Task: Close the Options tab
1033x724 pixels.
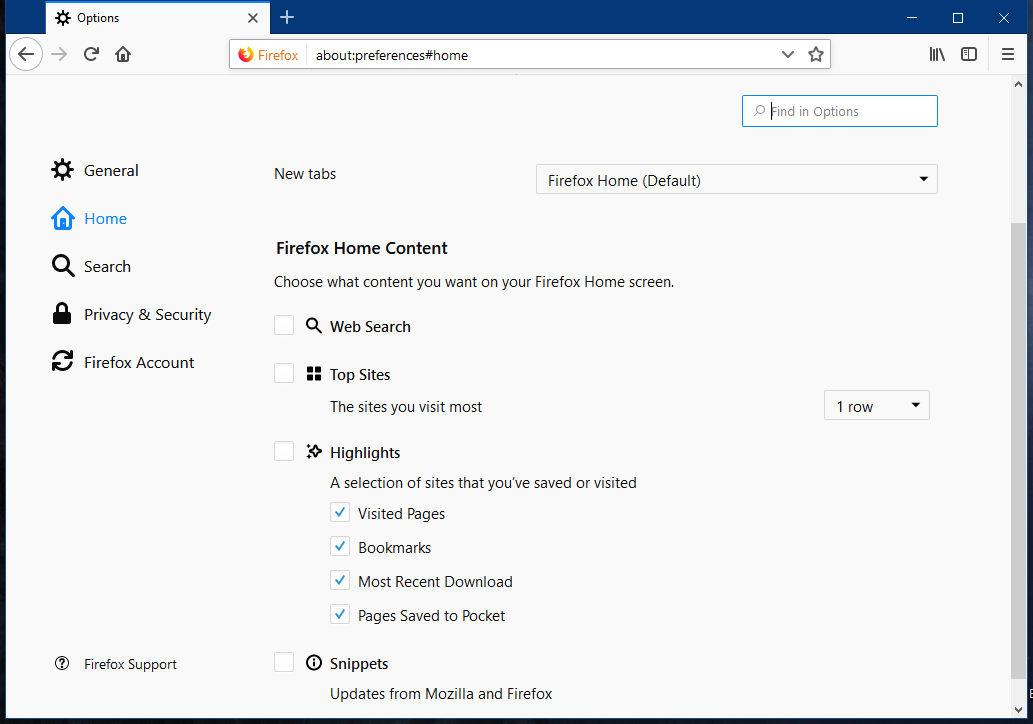Action: pyautogui.click(x=253, y=18)
